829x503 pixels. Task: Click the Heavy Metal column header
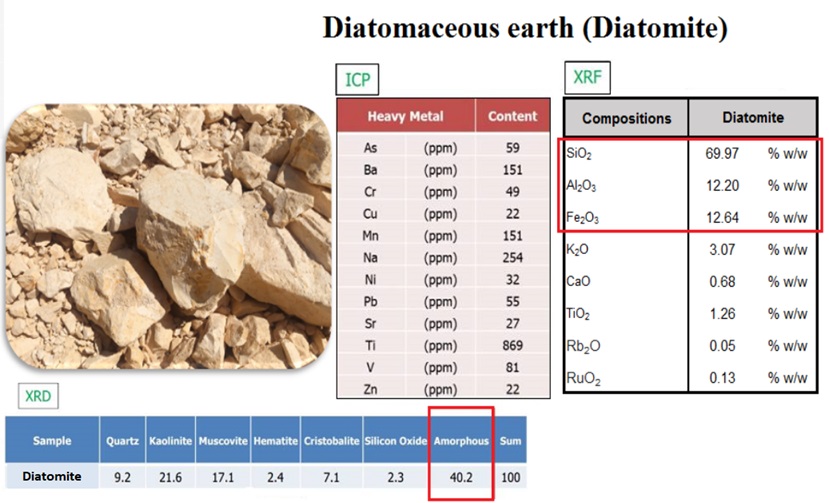click(x=405, y=117)
